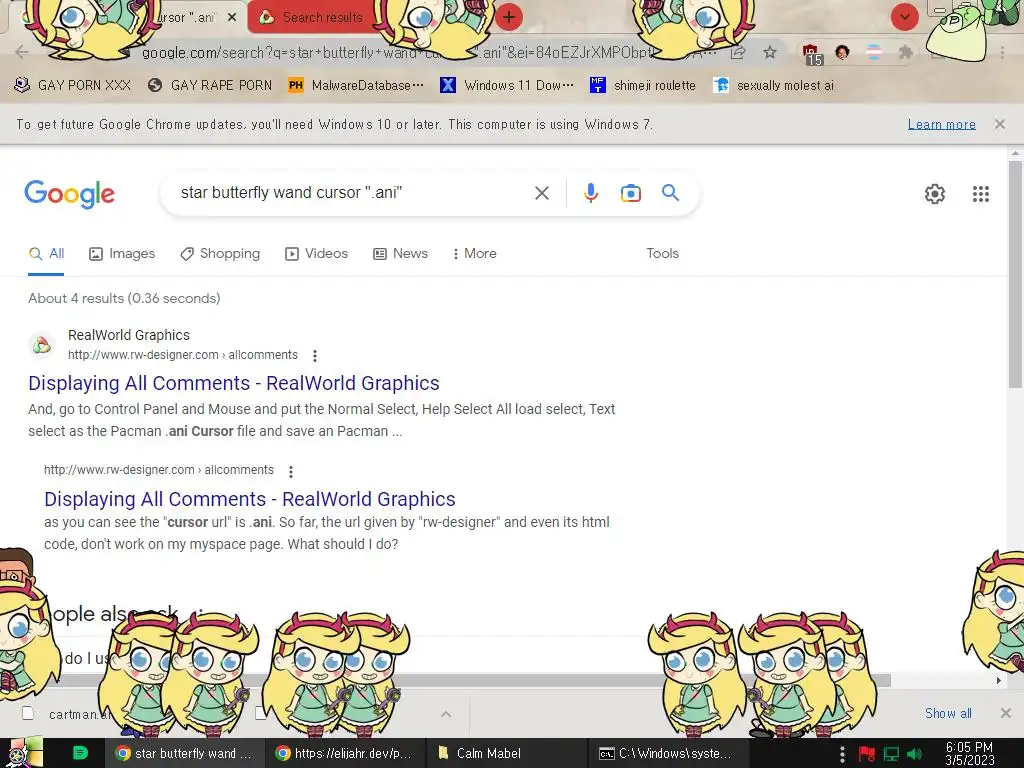Open Action Center red flag icon
Viewport: 1024px width, 768px height.
click(x=867, y=754)
